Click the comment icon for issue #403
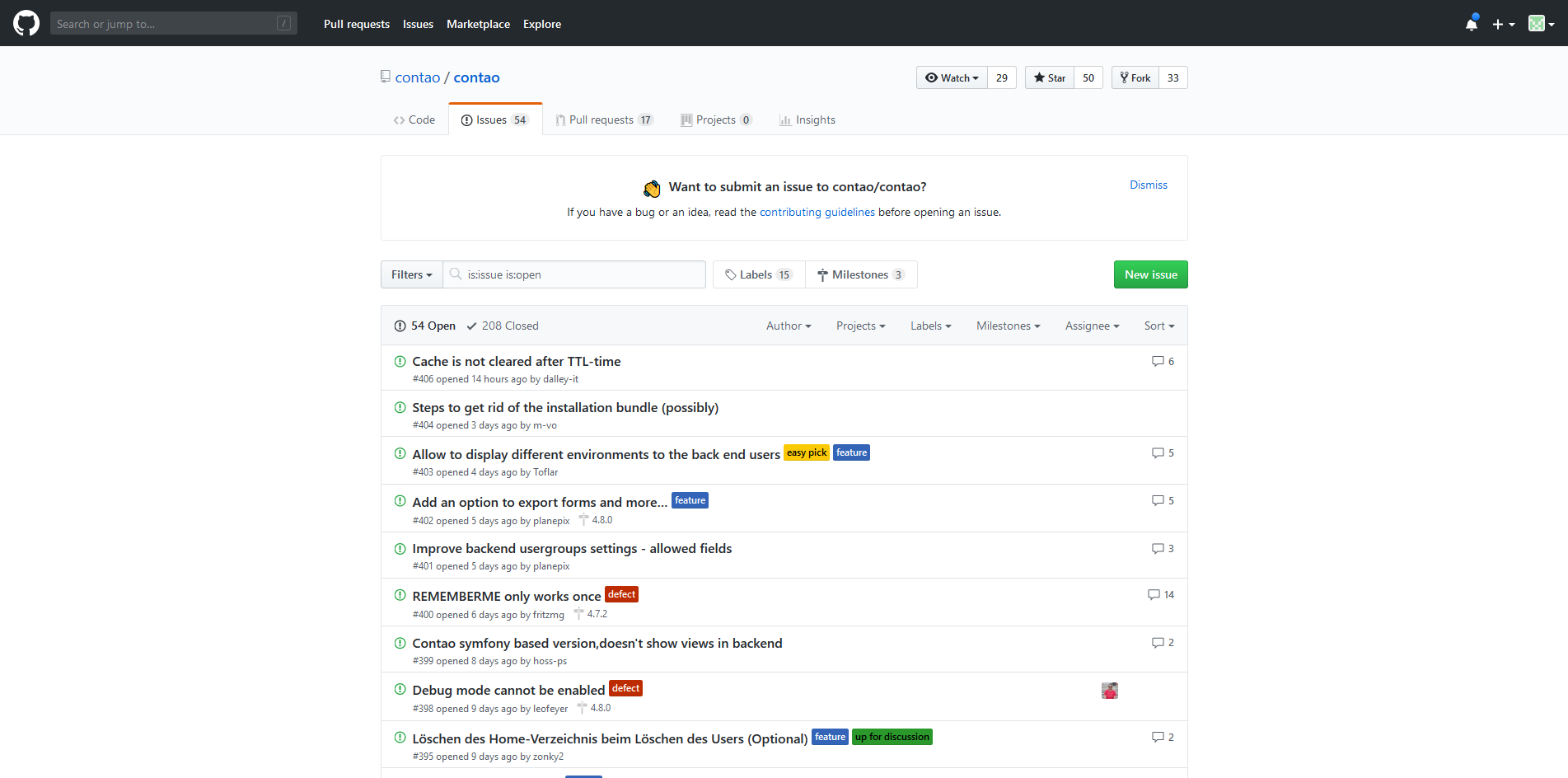Image resolution: width=1568 pixels, height=778 pixels. pos(1158,452)
